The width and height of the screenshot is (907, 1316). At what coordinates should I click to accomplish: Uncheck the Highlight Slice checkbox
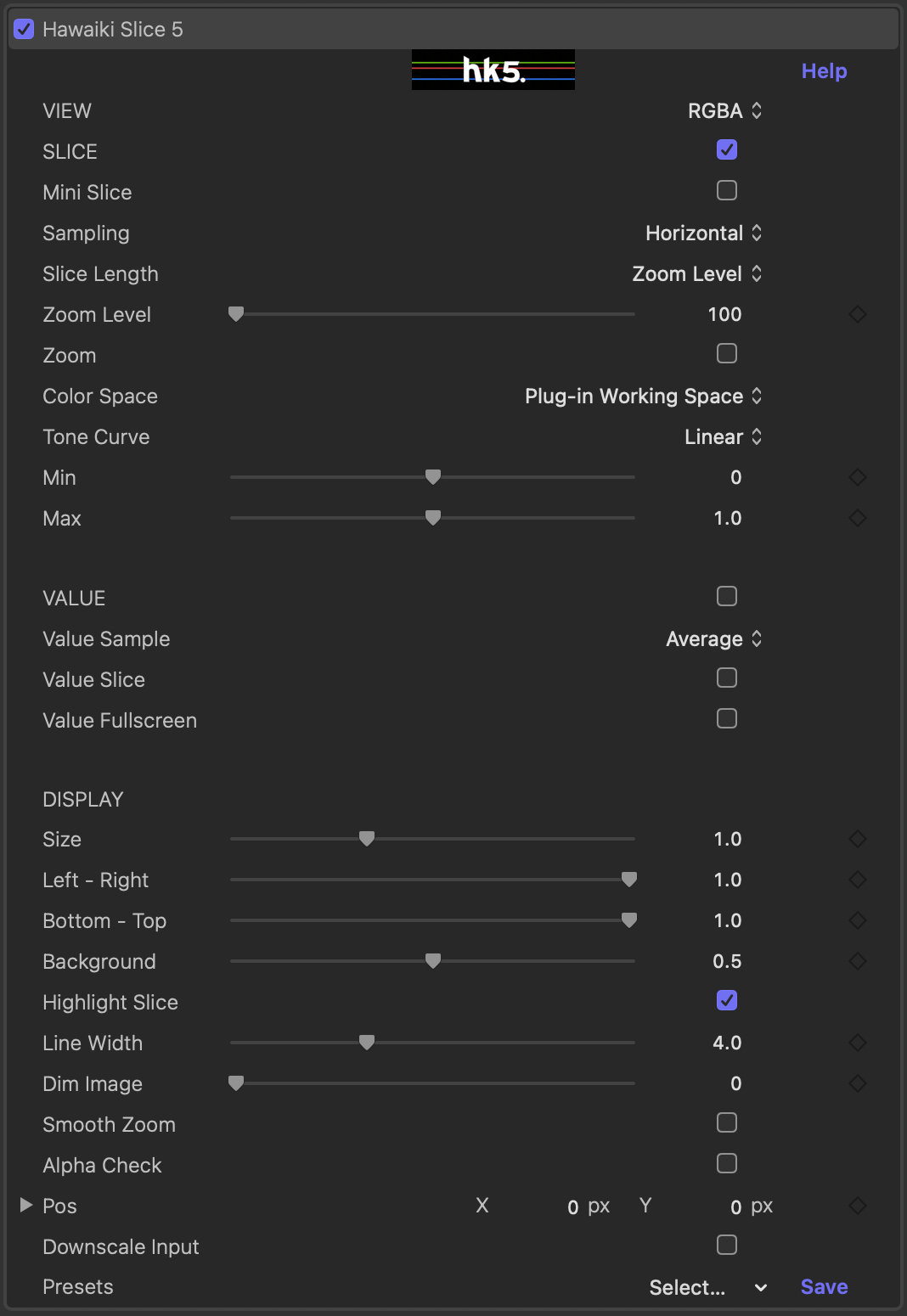tap(727, 1000)
